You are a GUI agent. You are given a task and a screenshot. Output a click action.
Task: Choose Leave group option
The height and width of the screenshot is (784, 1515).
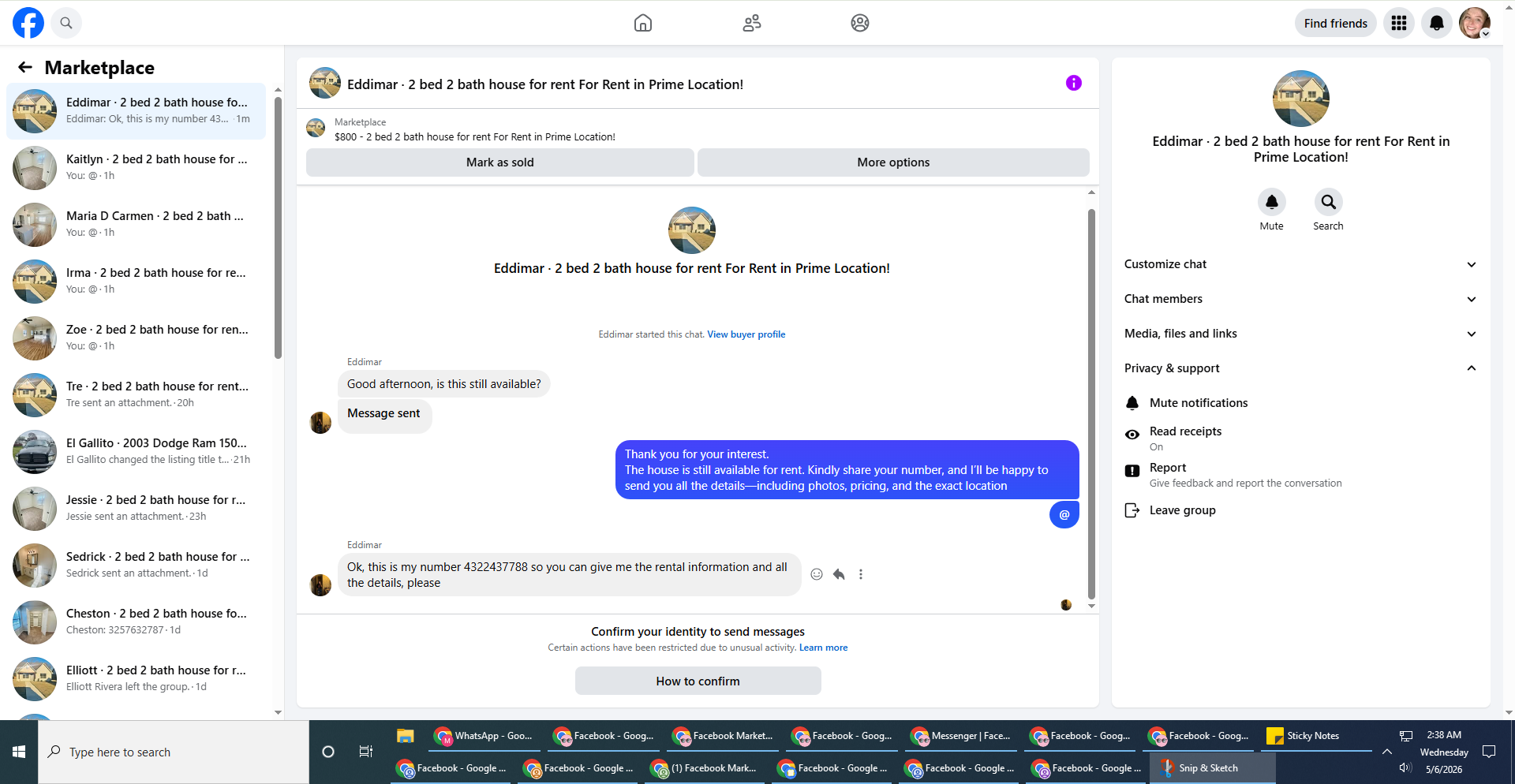tap(1300, 510)
